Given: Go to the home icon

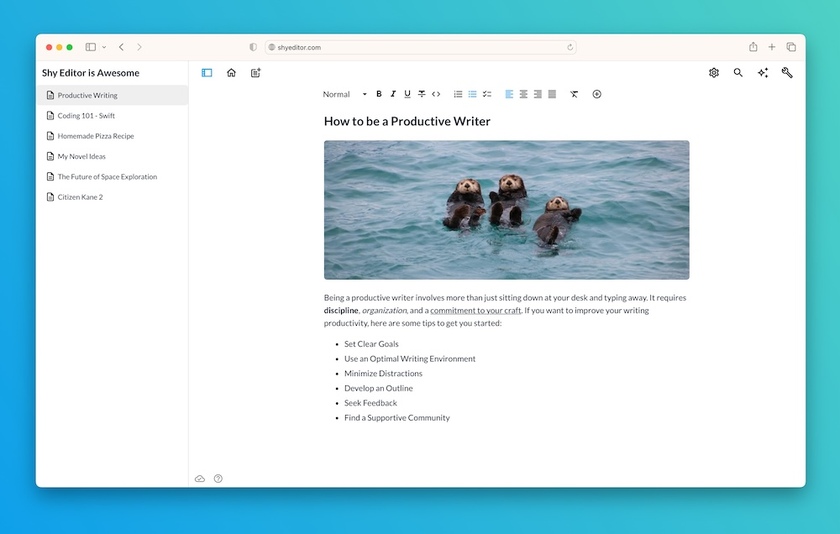Looking at the screenshot, I should 231,73.
